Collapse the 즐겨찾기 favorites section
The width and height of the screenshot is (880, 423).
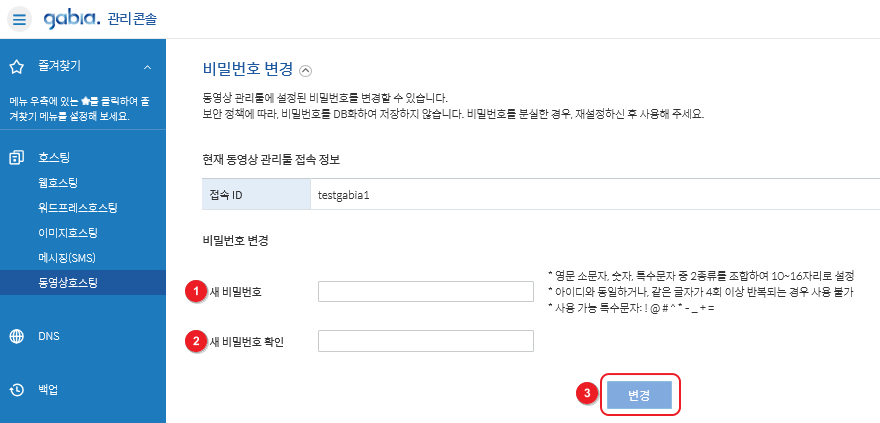click(x=148, y=67)
